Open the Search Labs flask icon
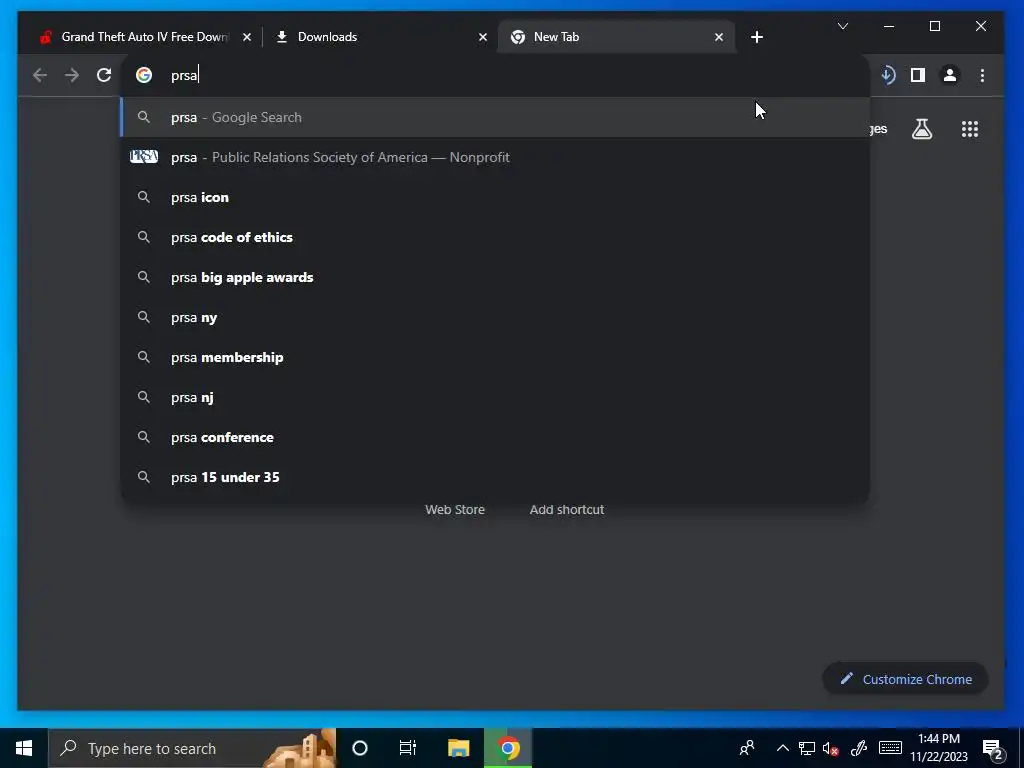This screenshot has height=768, width=1024. click(922, 129)
